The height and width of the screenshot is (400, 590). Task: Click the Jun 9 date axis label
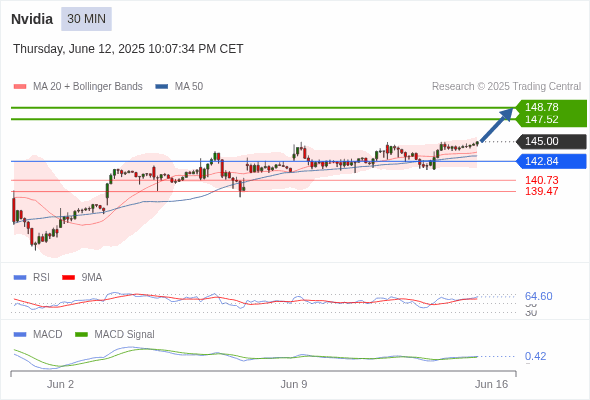[294, 384]
